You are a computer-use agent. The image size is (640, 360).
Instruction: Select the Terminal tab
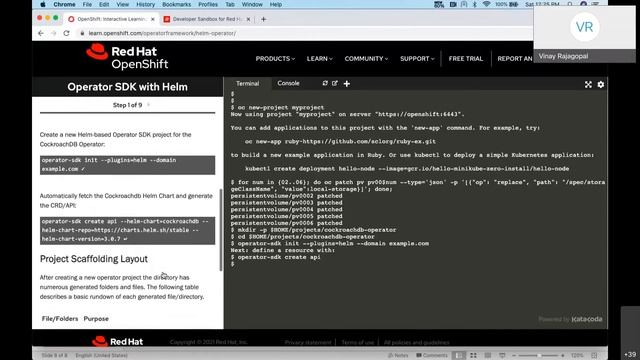247,83
